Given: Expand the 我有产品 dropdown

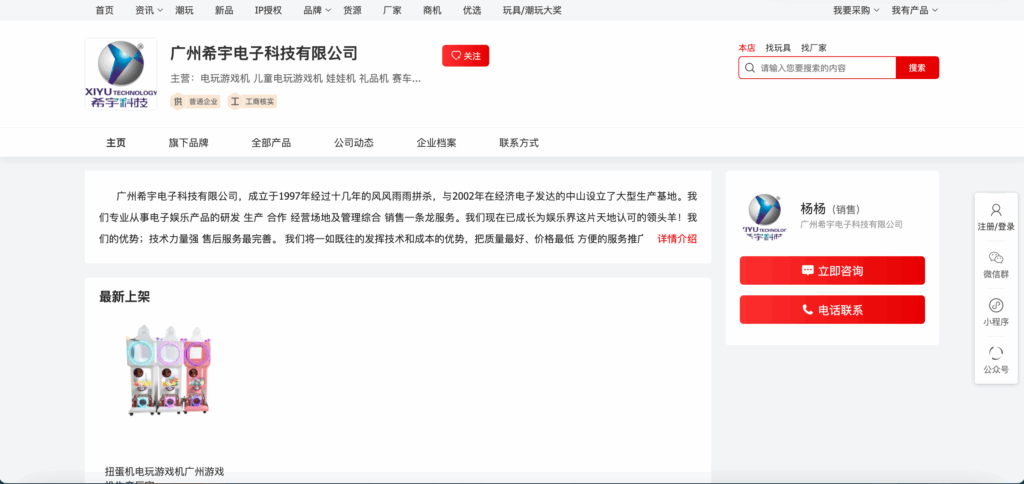Looking at the screenshot, I should [x=914, y=10].
